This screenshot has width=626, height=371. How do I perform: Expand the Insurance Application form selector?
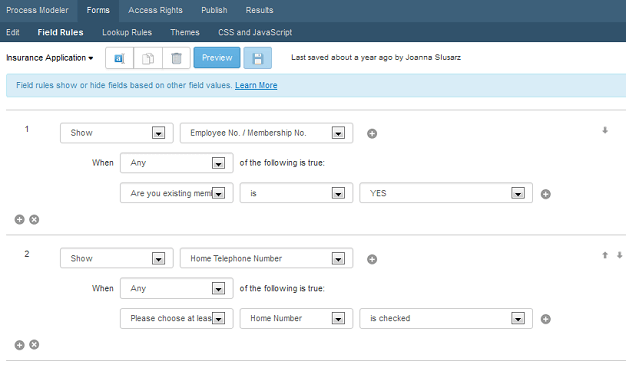(50, 58)
